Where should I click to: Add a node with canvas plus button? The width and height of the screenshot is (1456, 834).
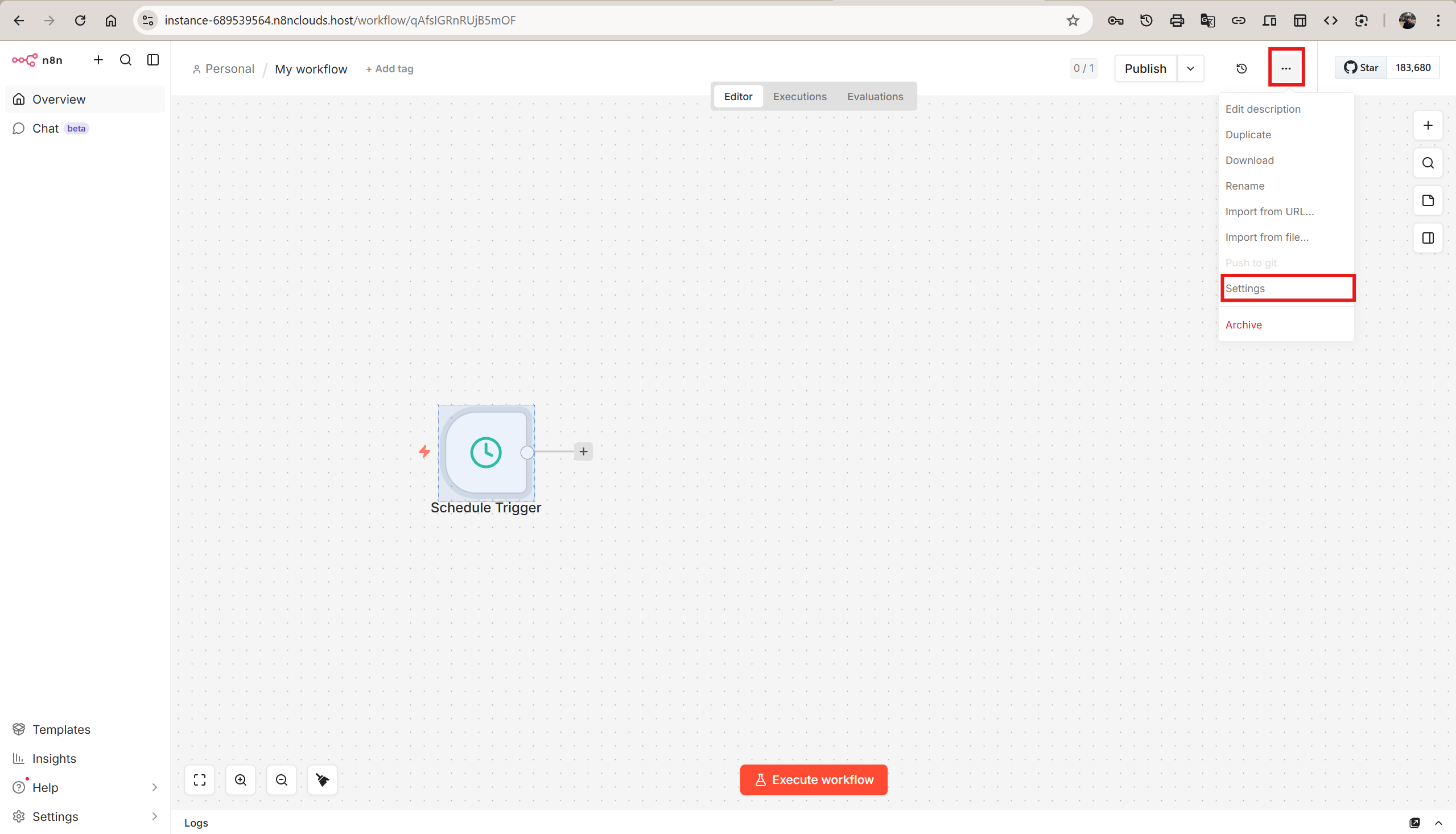[1428, 125]
